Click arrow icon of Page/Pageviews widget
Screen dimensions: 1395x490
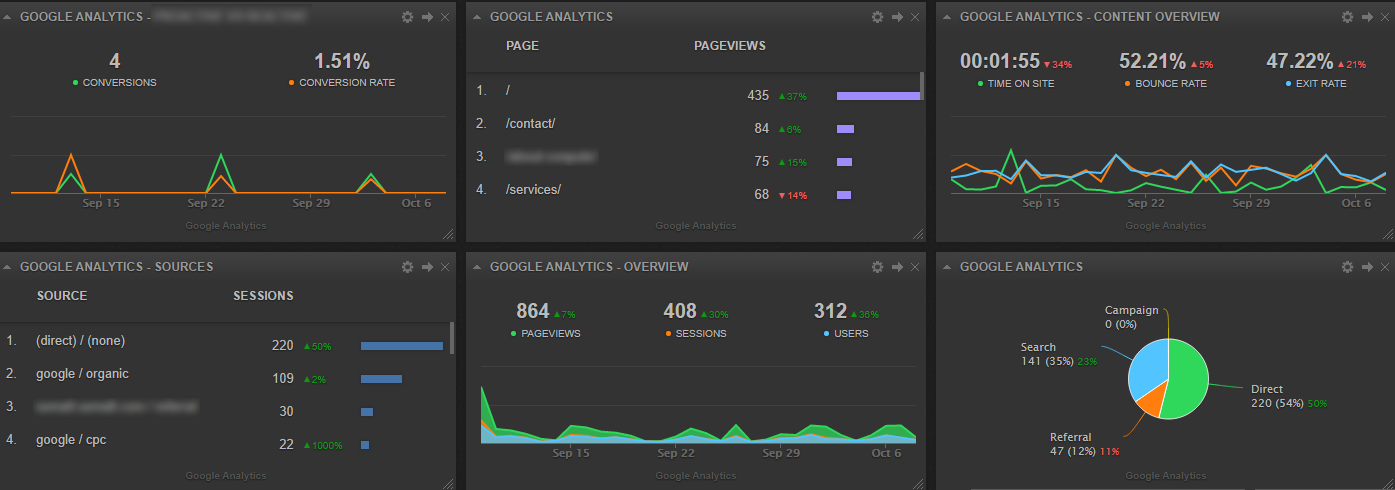[897, 17]
